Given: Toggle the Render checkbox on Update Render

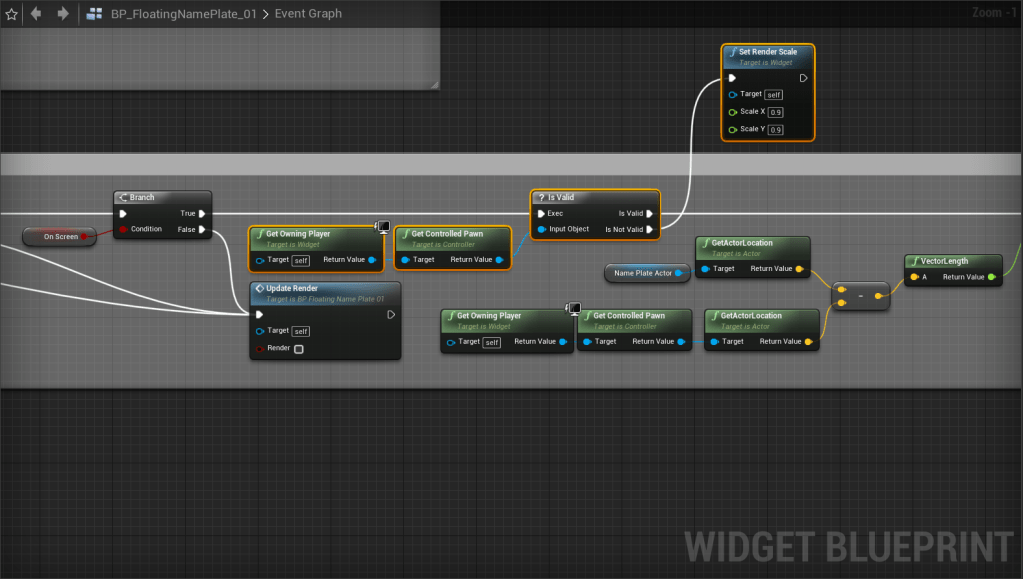Looking at the screenshot, I should [298, 349].
